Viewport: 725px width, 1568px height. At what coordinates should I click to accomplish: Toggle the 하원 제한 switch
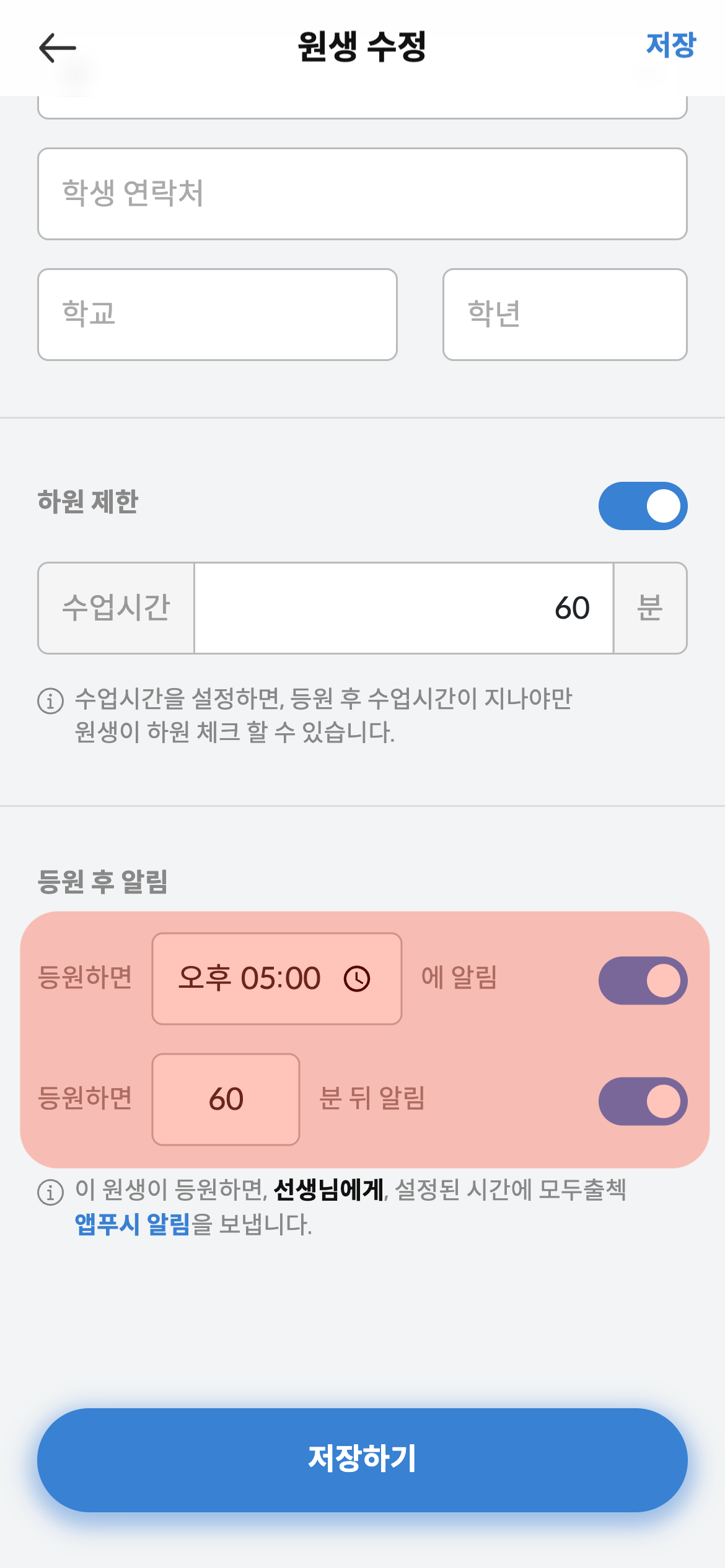tap(643, 506)
